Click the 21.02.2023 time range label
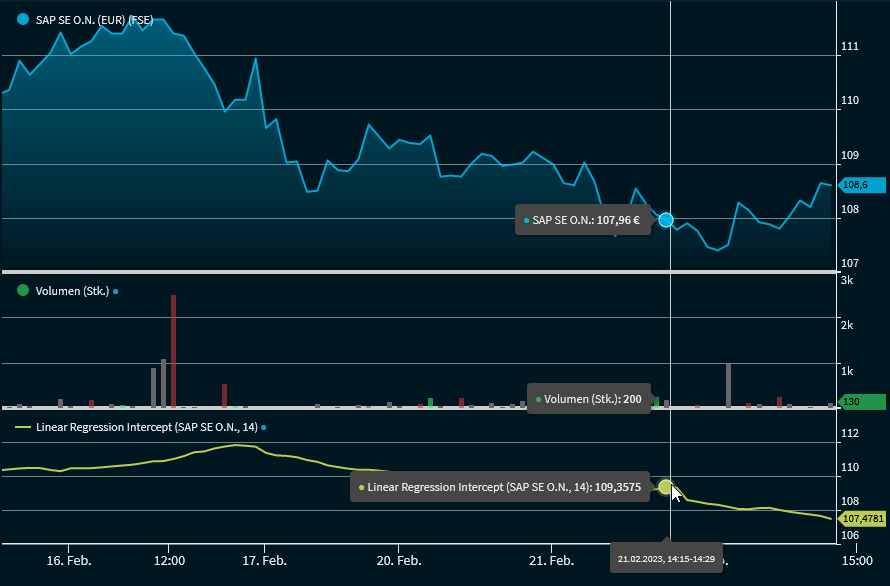Screen dimensions: 890x586 [666, 558]
